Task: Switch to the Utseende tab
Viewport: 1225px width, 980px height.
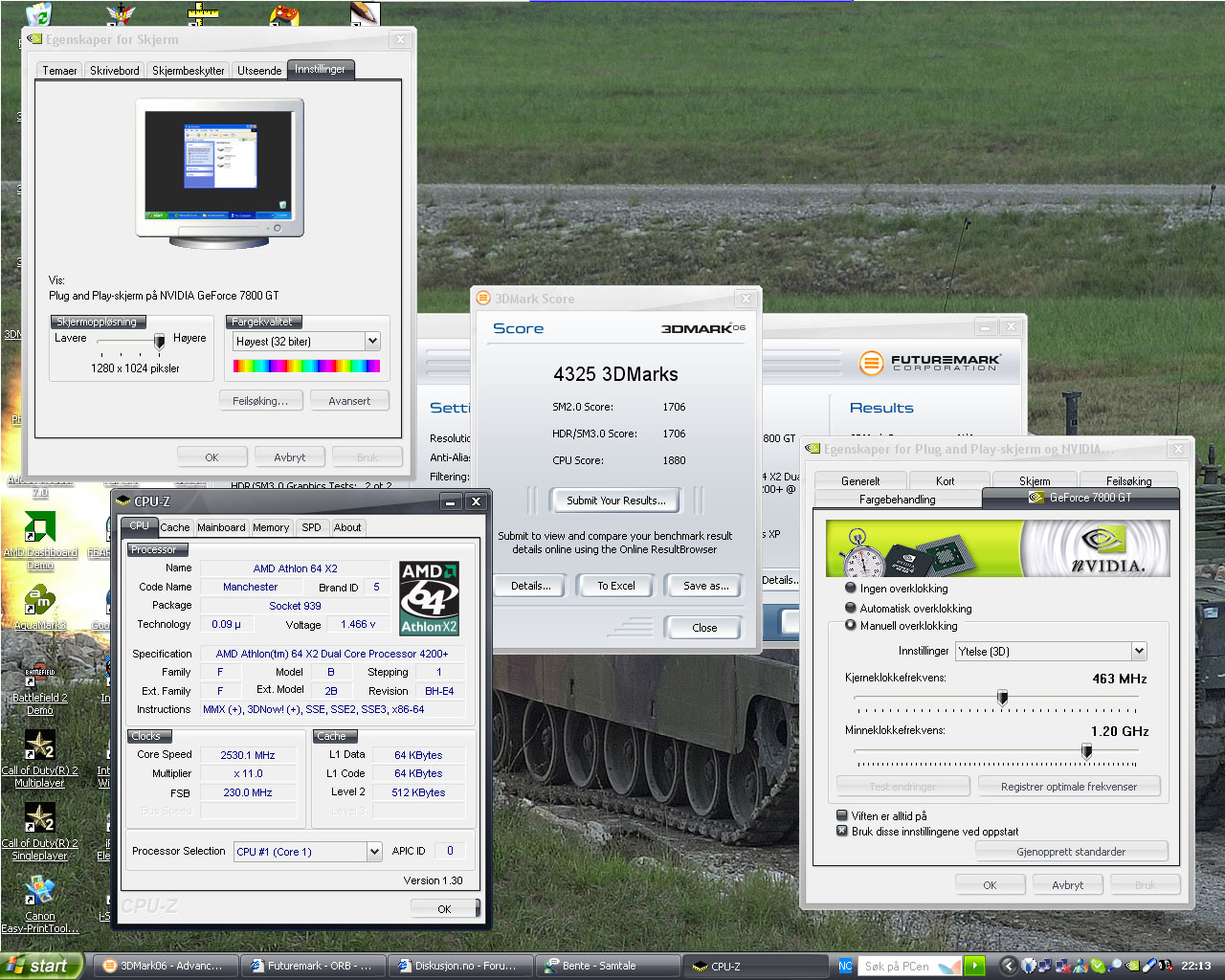Action: (259, 71)
